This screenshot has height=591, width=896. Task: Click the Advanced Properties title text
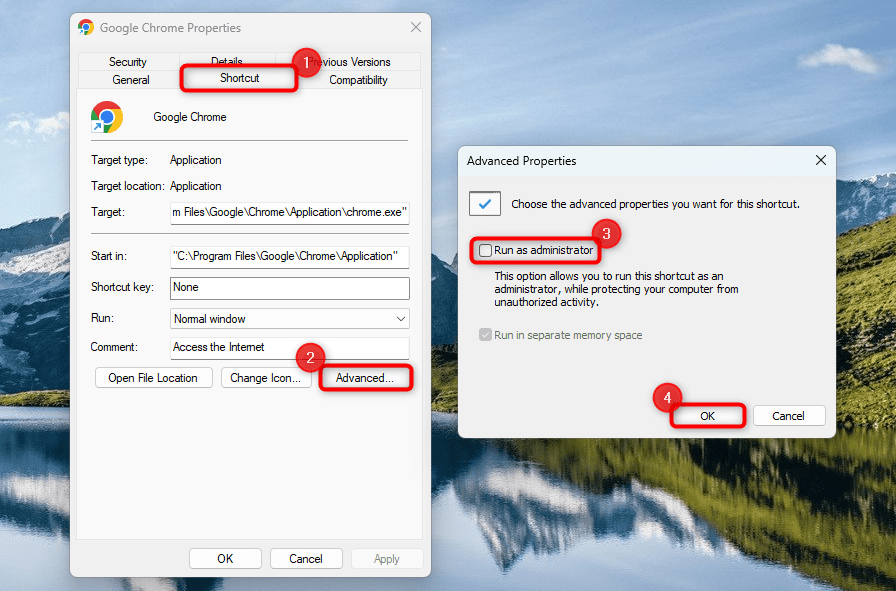click(521, 161)
